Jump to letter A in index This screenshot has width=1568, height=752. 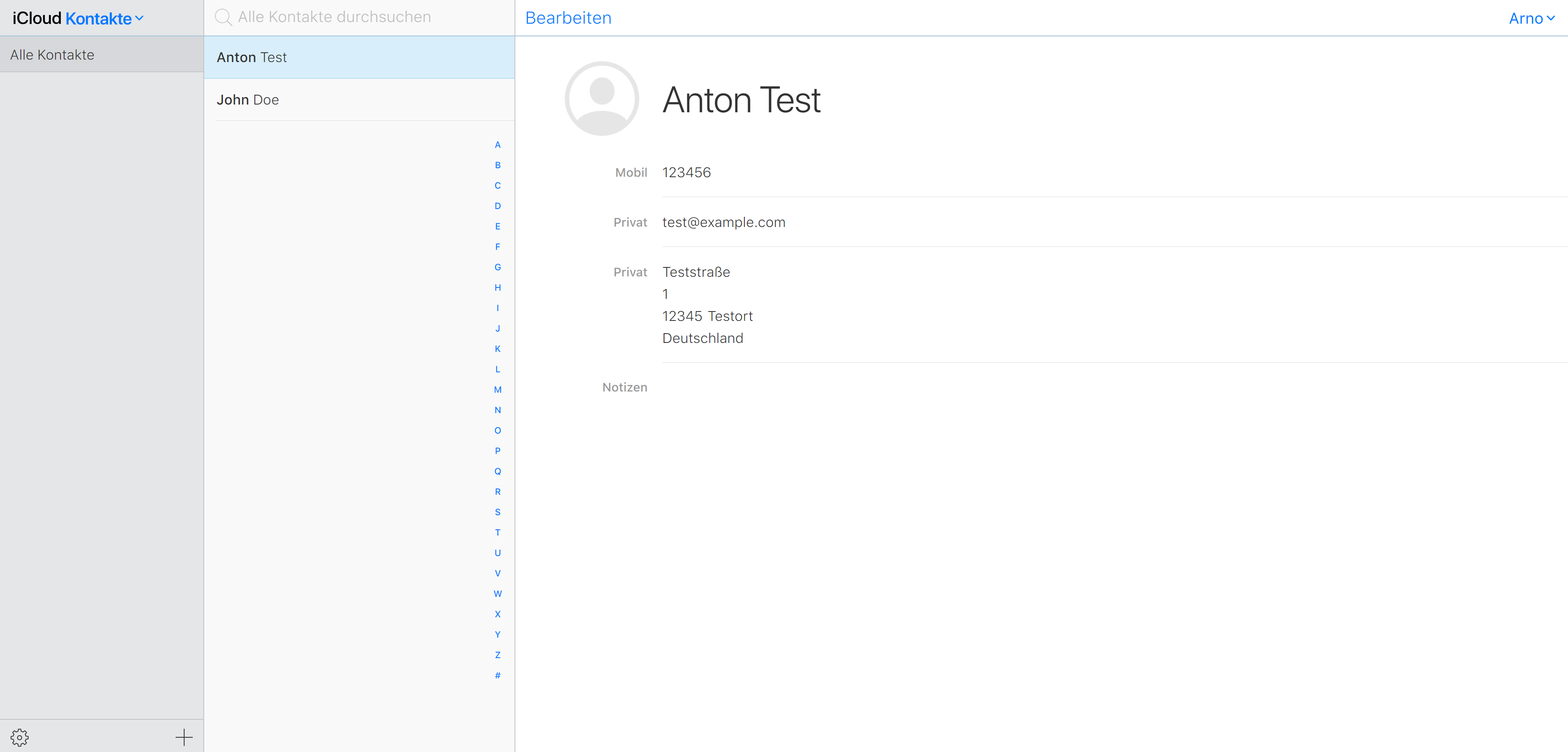click(x=497, y=145)
